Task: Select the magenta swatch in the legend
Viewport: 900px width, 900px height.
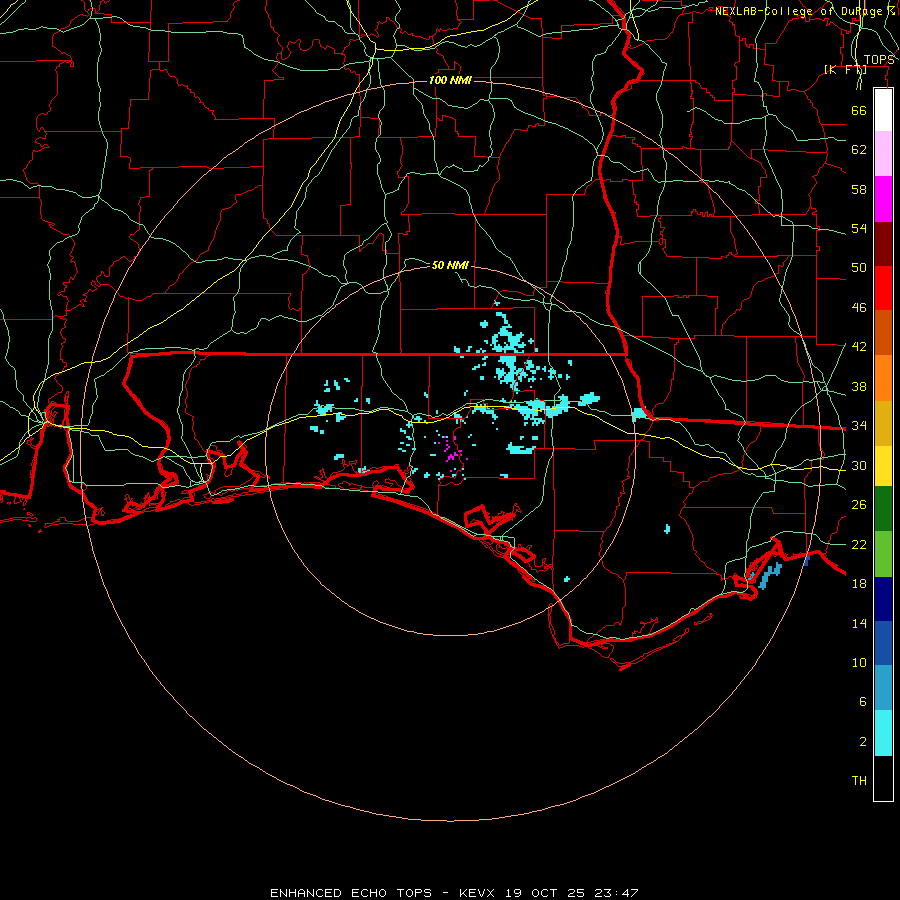Action: [883, 199]
